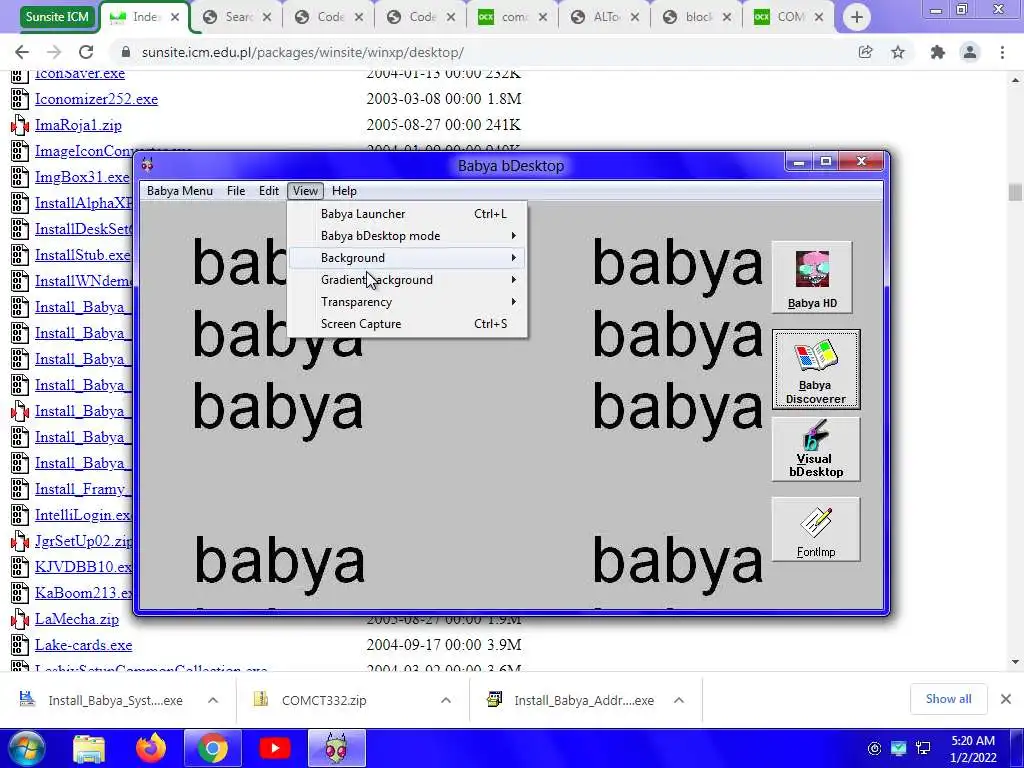This screenshot has height=768, width=1024.
Task: Open the Babya HD launcher icon
Action: 812,278
